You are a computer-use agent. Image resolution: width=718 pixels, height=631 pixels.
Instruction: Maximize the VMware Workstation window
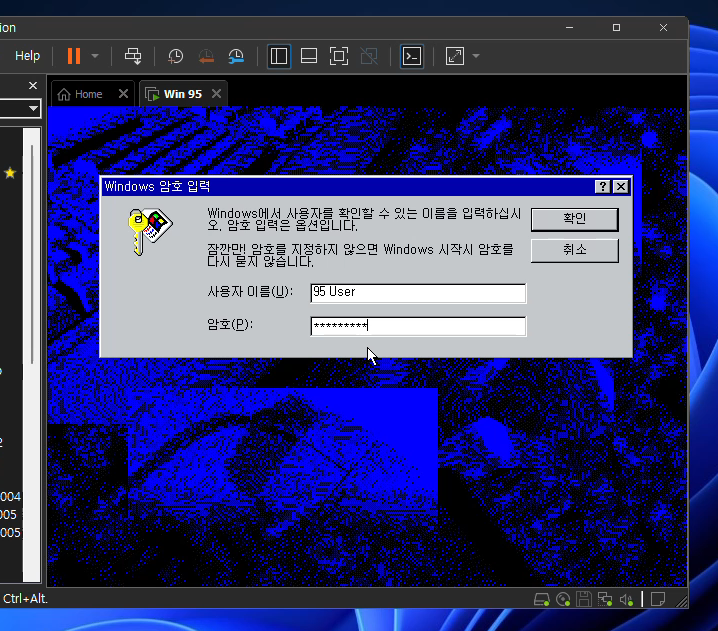coord(616,27)
